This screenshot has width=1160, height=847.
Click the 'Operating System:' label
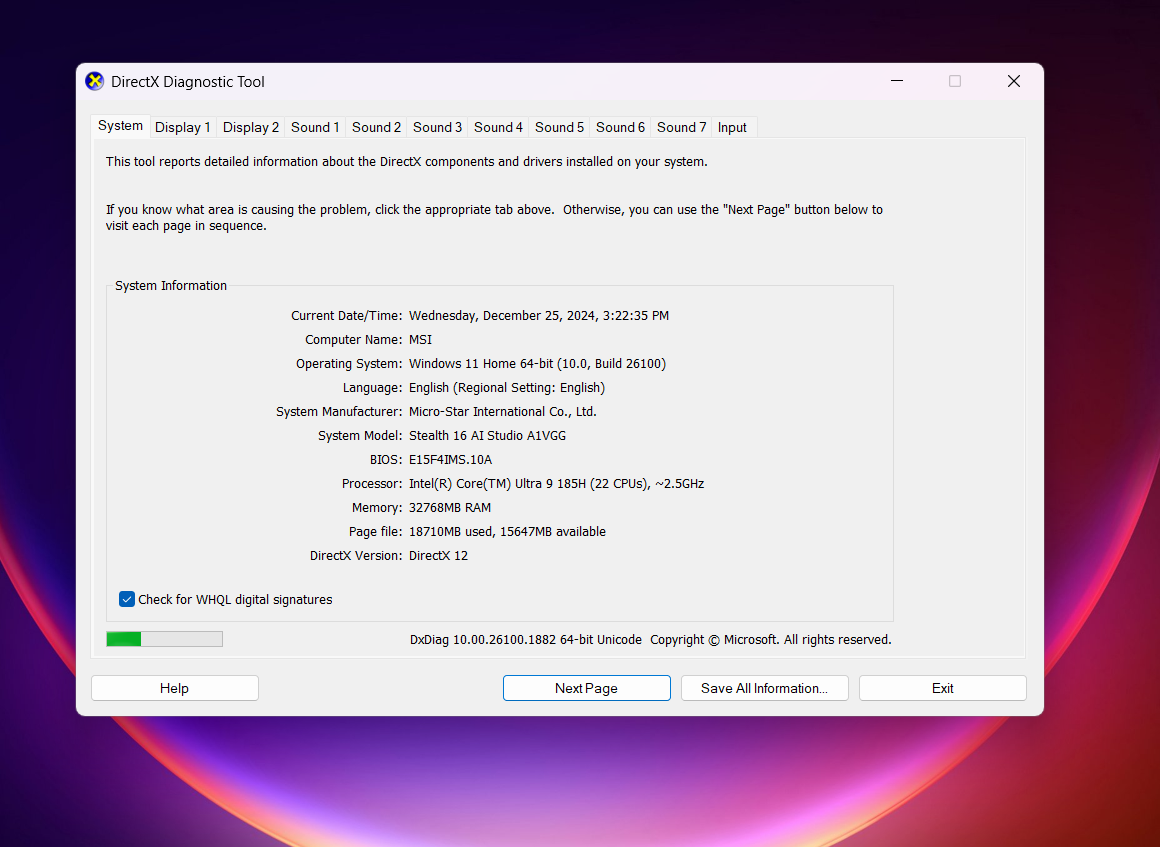(349, 363)
